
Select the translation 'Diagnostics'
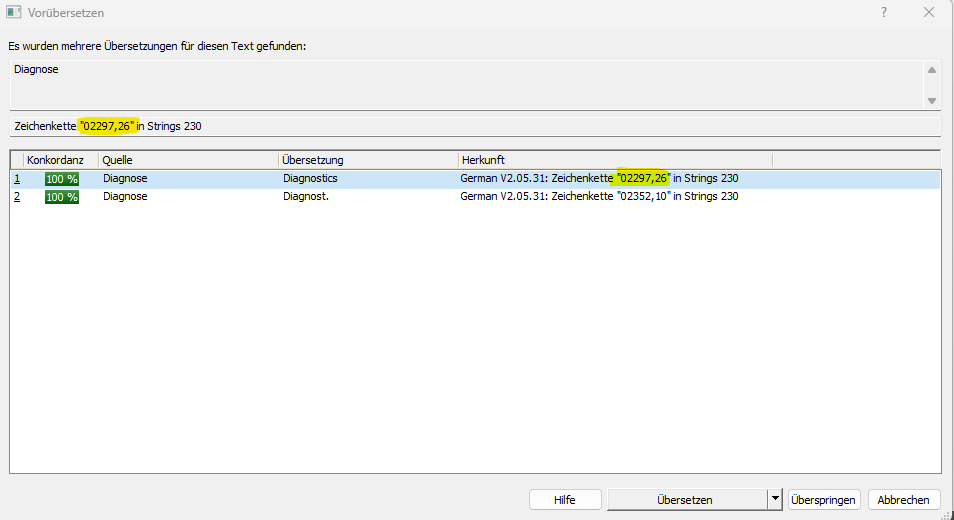pyautogui.click(x=310, y=178)
